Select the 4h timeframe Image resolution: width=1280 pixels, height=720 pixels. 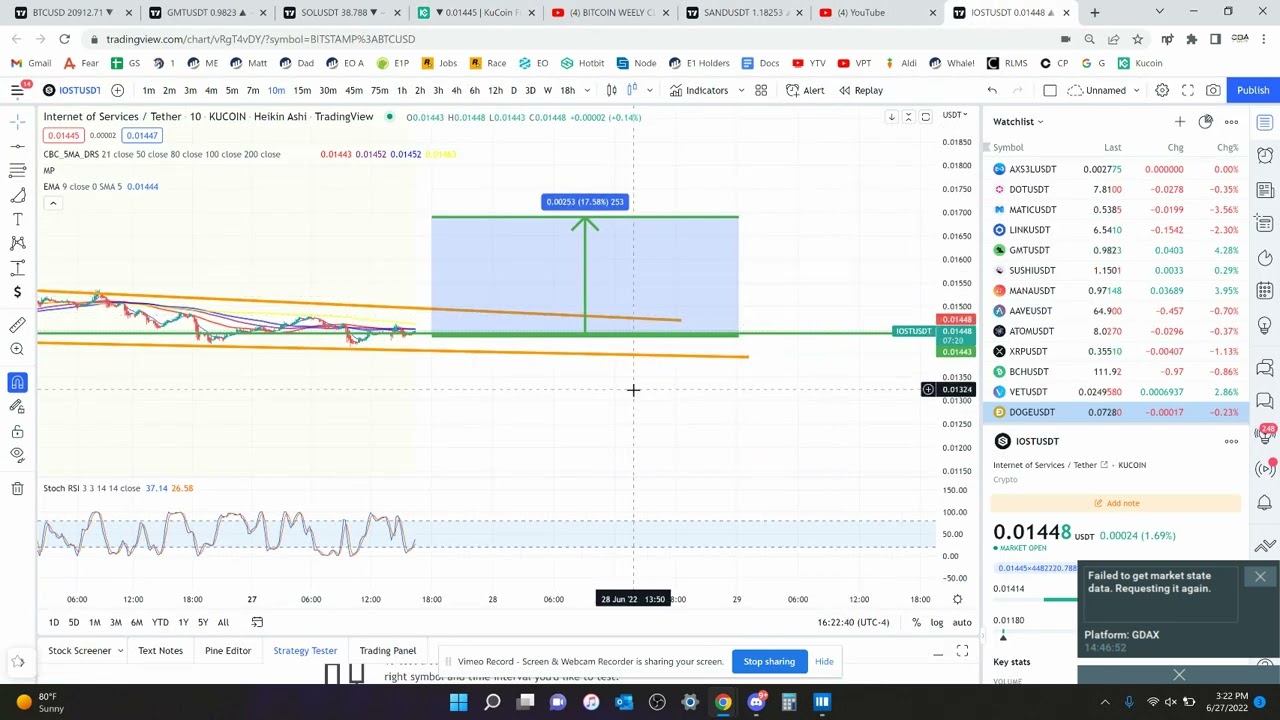point(456,90)
